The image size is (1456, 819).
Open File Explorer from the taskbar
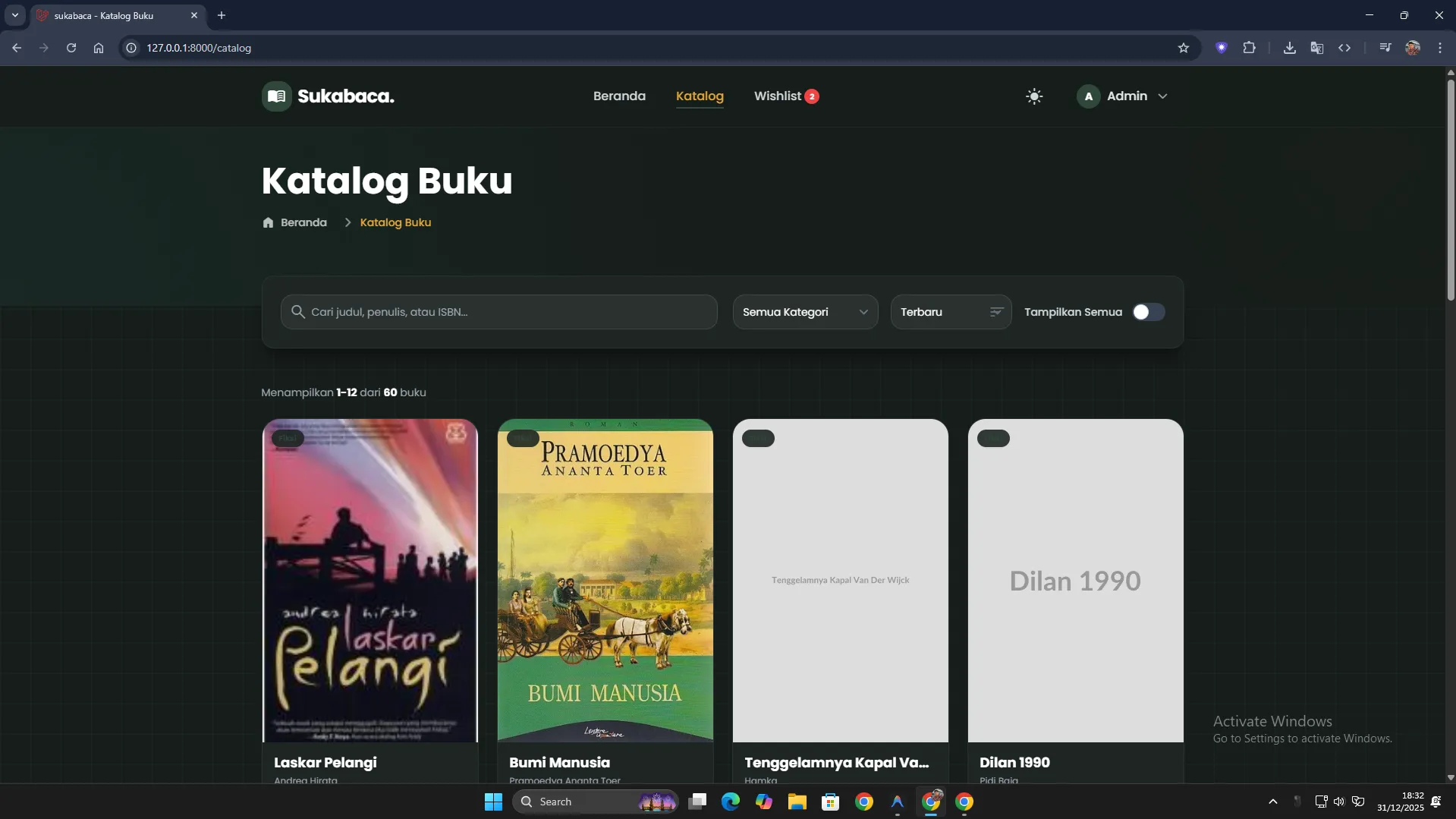click(x=797, y=802)
